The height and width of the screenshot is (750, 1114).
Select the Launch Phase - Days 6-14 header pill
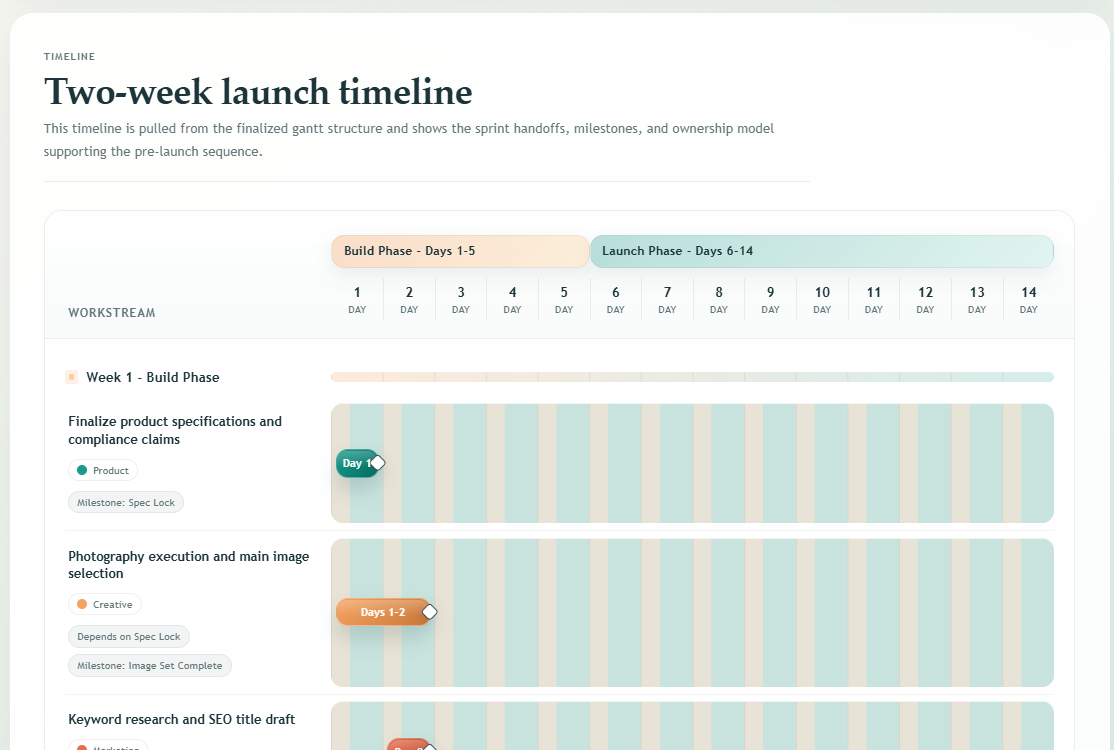pyautogui.click(x=821, y=251)
